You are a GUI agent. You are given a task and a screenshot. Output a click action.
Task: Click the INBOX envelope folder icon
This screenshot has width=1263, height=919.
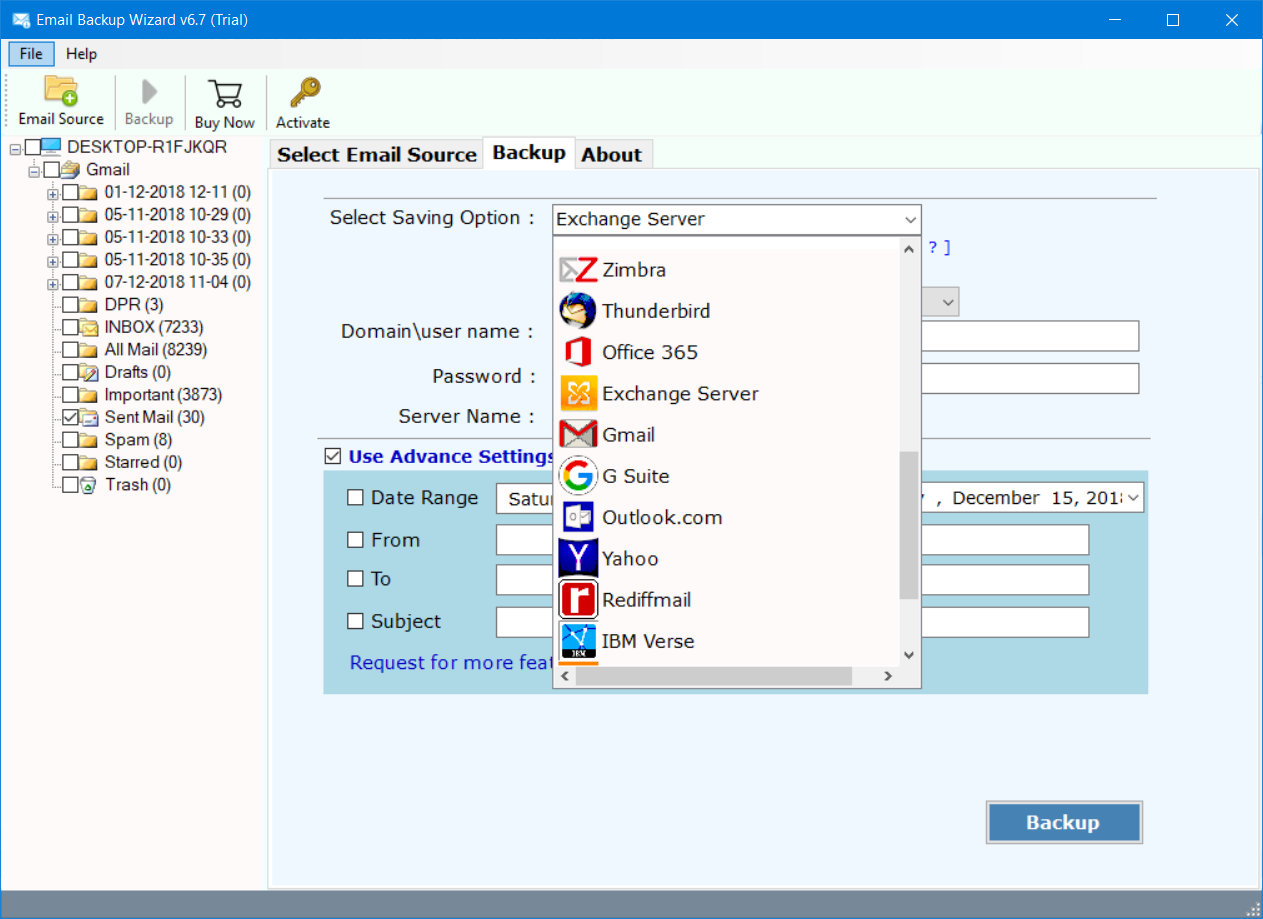click(90, 327)
